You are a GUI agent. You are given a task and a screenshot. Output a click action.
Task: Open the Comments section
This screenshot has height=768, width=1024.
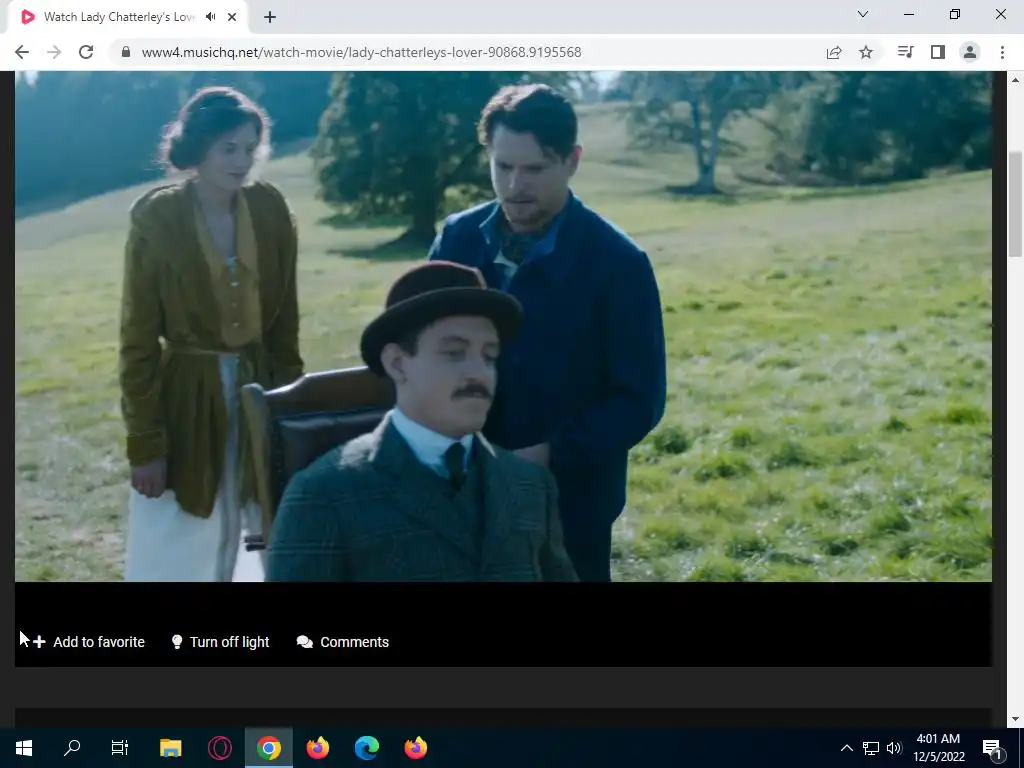[343, 642]
